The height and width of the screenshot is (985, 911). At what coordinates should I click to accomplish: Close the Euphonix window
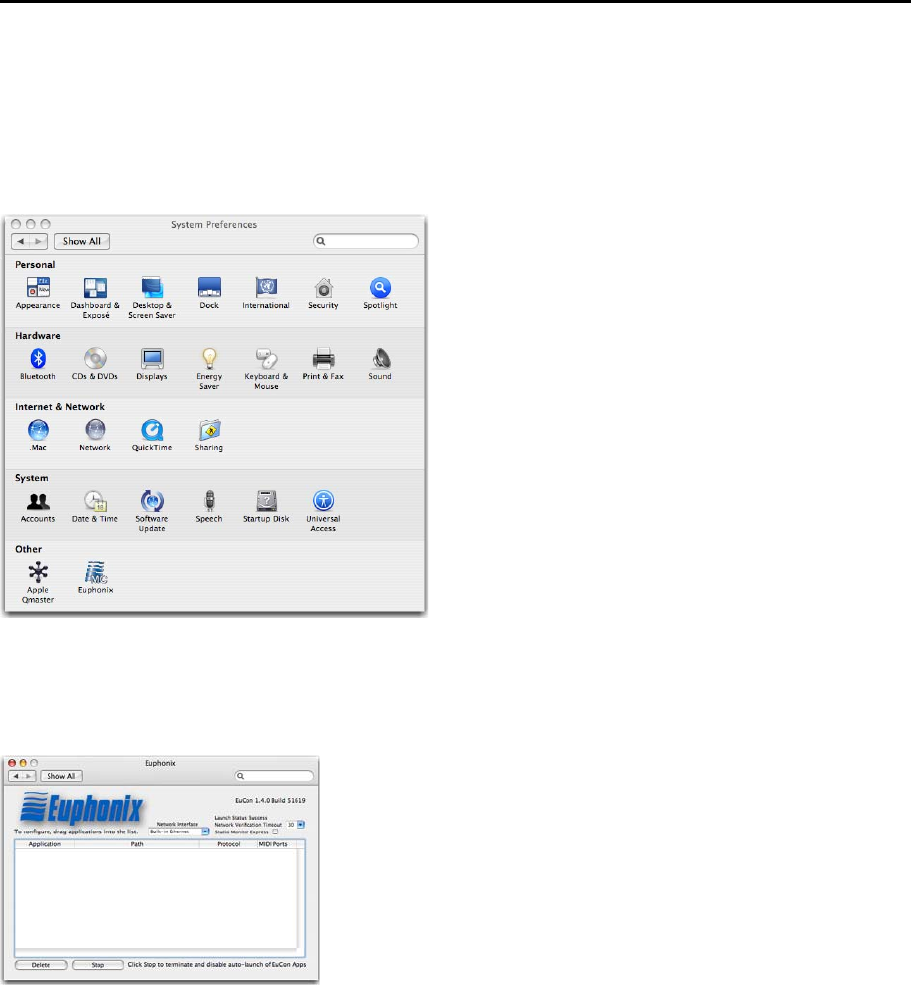tap(12, 763)
